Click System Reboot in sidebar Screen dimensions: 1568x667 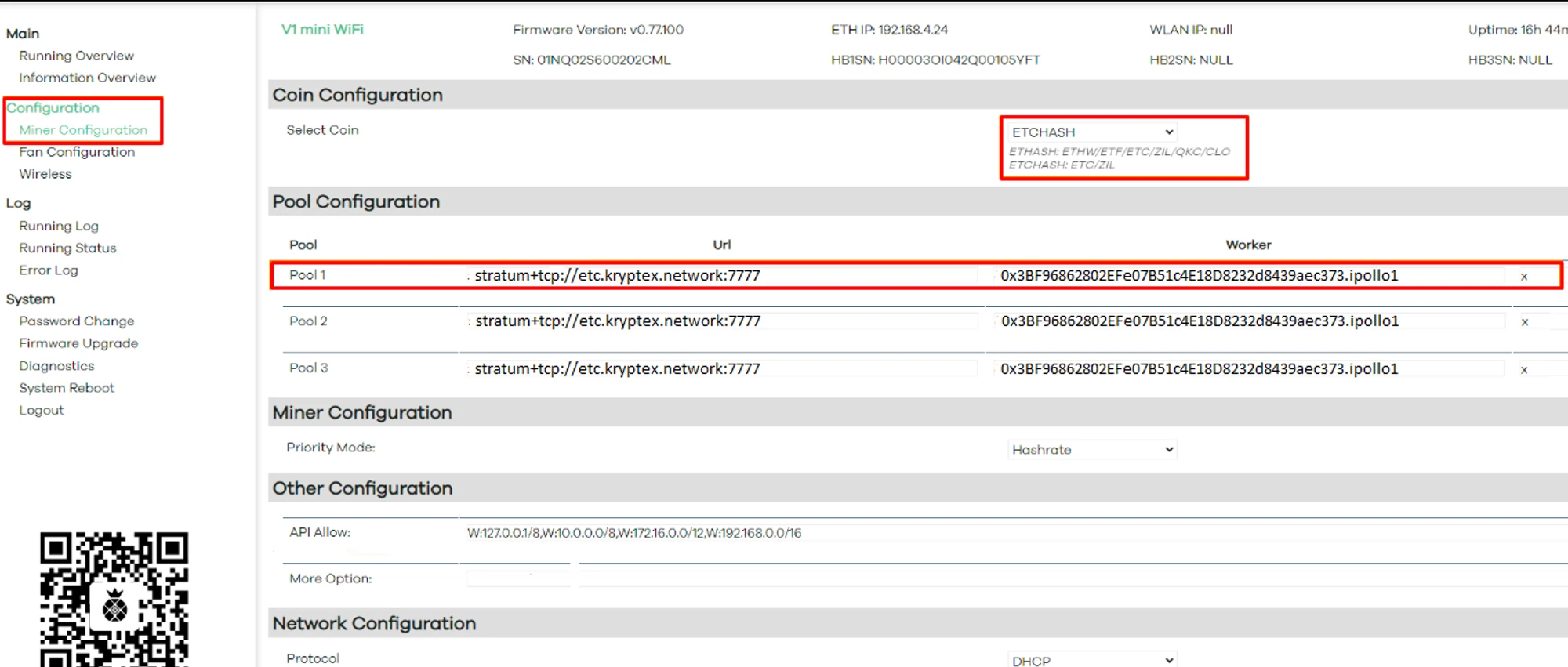pos(67,388)
